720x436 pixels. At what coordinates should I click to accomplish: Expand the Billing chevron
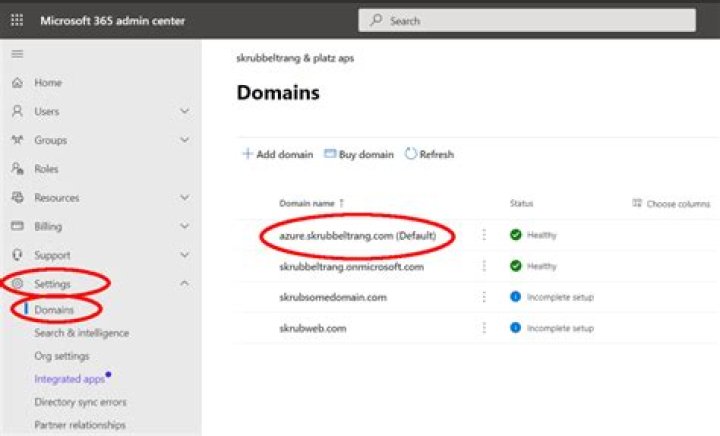[x=185, y=226]
